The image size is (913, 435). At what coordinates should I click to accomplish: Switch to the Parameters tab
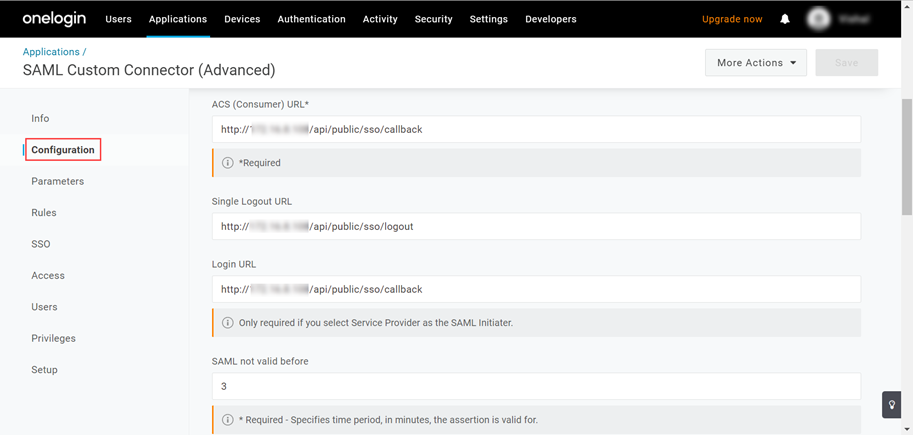tap(58, 181)
